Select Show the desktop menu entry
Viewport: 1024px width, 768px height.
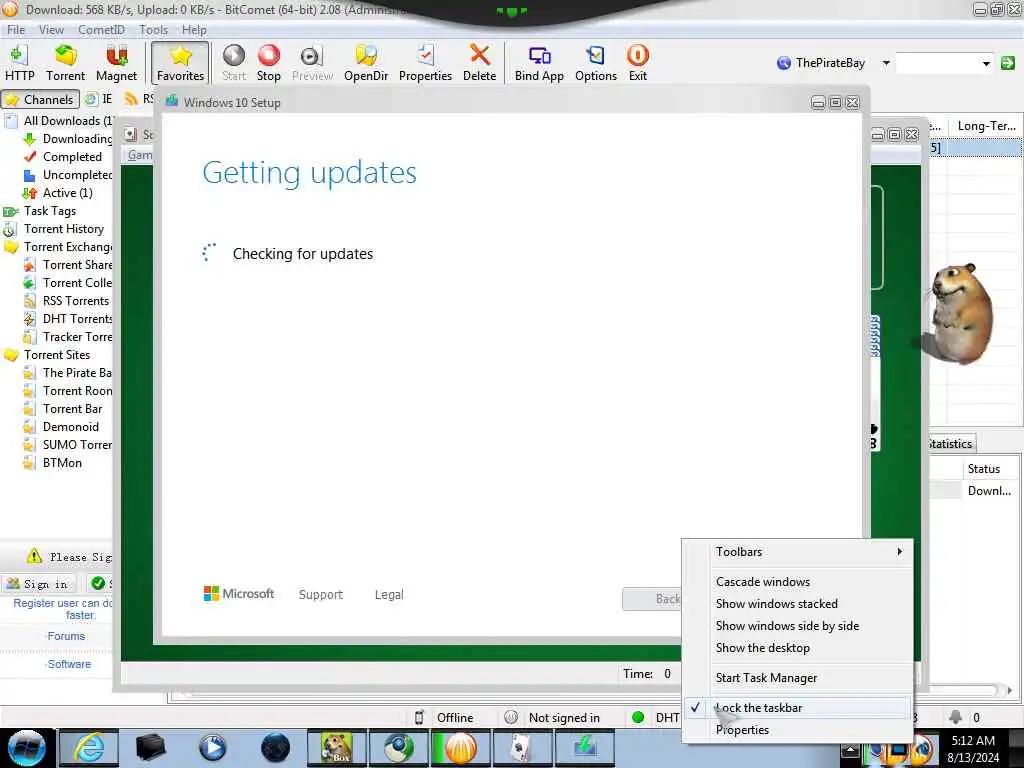(x=762, y=648)
